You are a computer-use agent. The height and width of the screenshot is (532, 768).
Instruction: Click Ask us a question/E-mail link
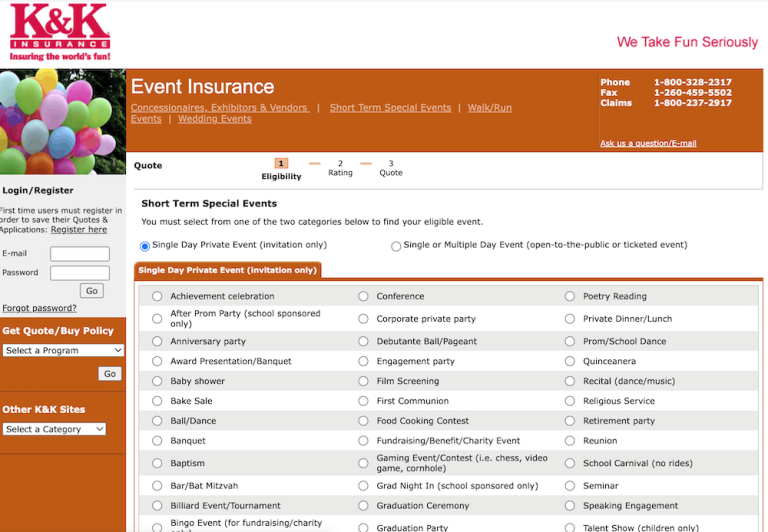(x=648, y=143)
